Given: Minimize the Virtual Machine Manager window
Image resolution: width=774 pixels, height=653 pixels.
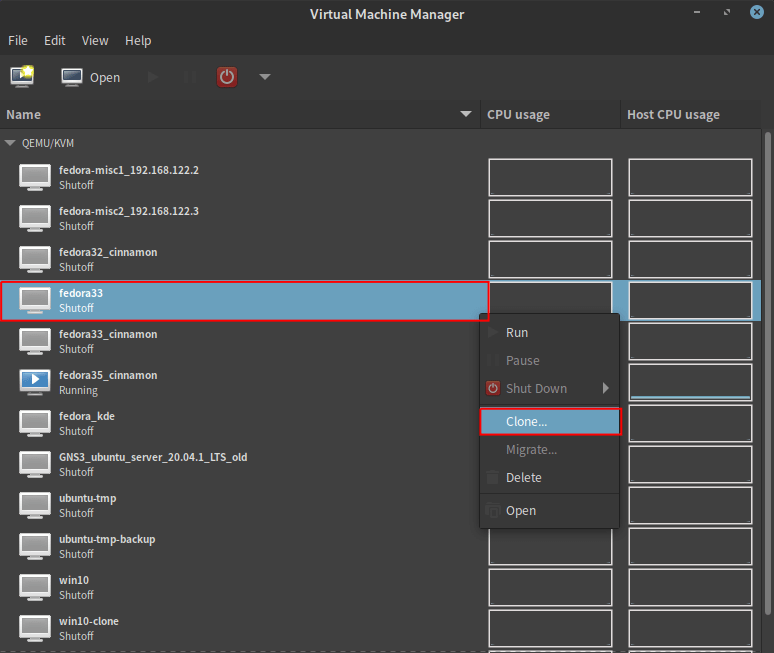Looking at the screenshot, I should [x=697, y=12].
